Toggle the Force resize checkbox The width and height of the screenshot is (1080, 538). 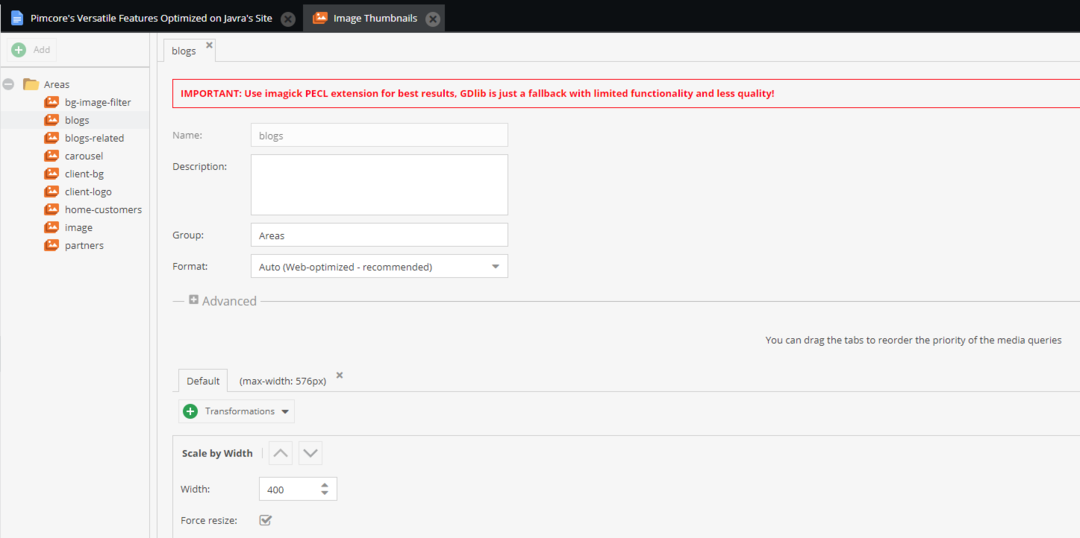(265, 520)
